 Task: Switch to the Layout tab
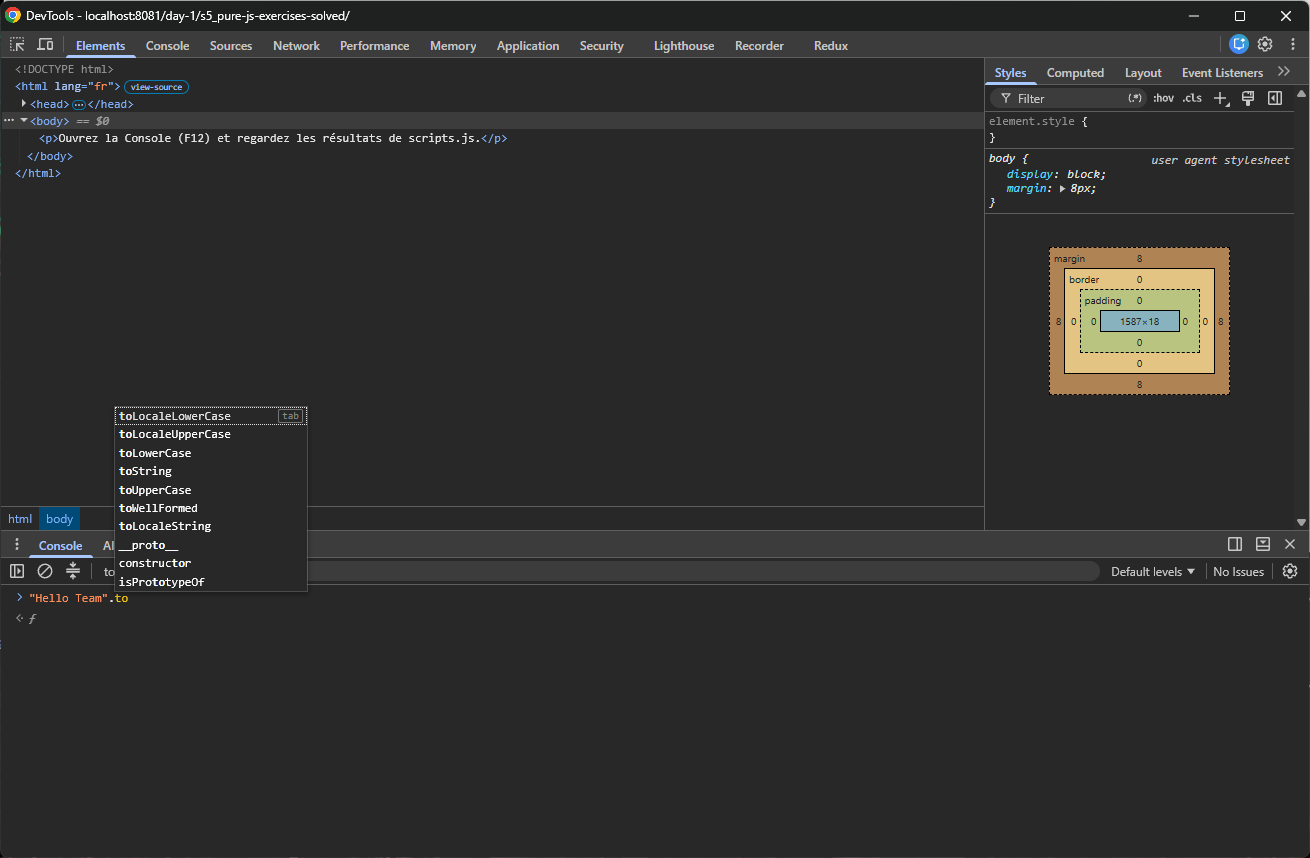pos(1143,73)
